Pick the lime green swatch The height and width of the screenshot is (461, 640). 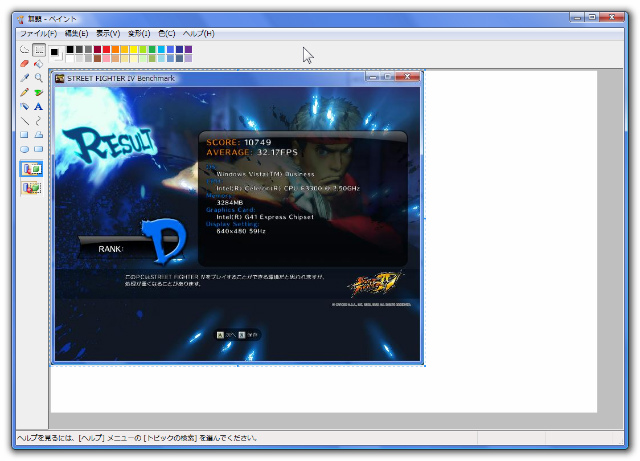click(x=143, y=50)
